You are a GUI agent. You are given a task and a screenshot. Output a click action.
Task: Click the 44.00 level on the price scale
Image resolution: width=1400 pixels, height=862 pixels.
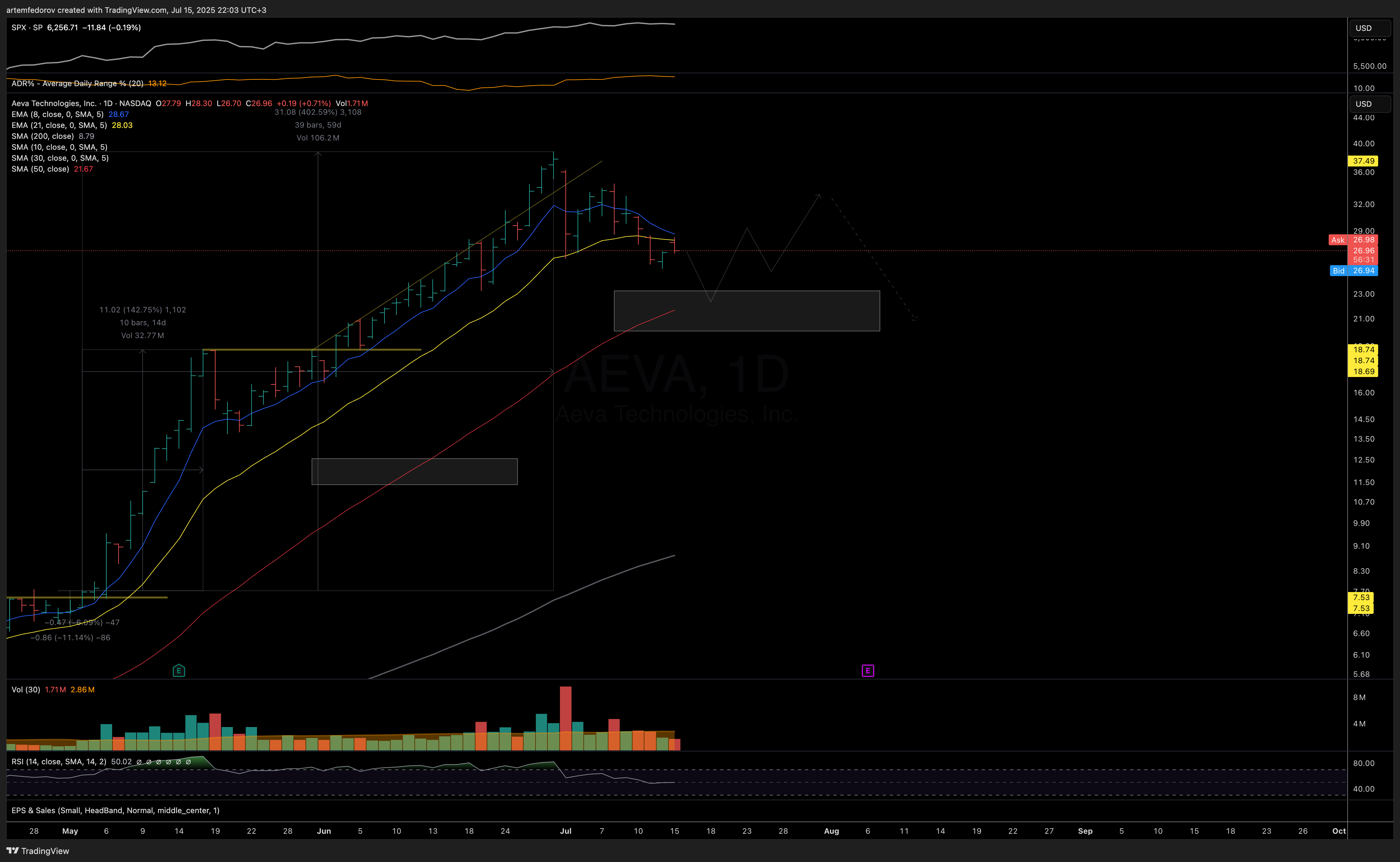pos(1363,117)
